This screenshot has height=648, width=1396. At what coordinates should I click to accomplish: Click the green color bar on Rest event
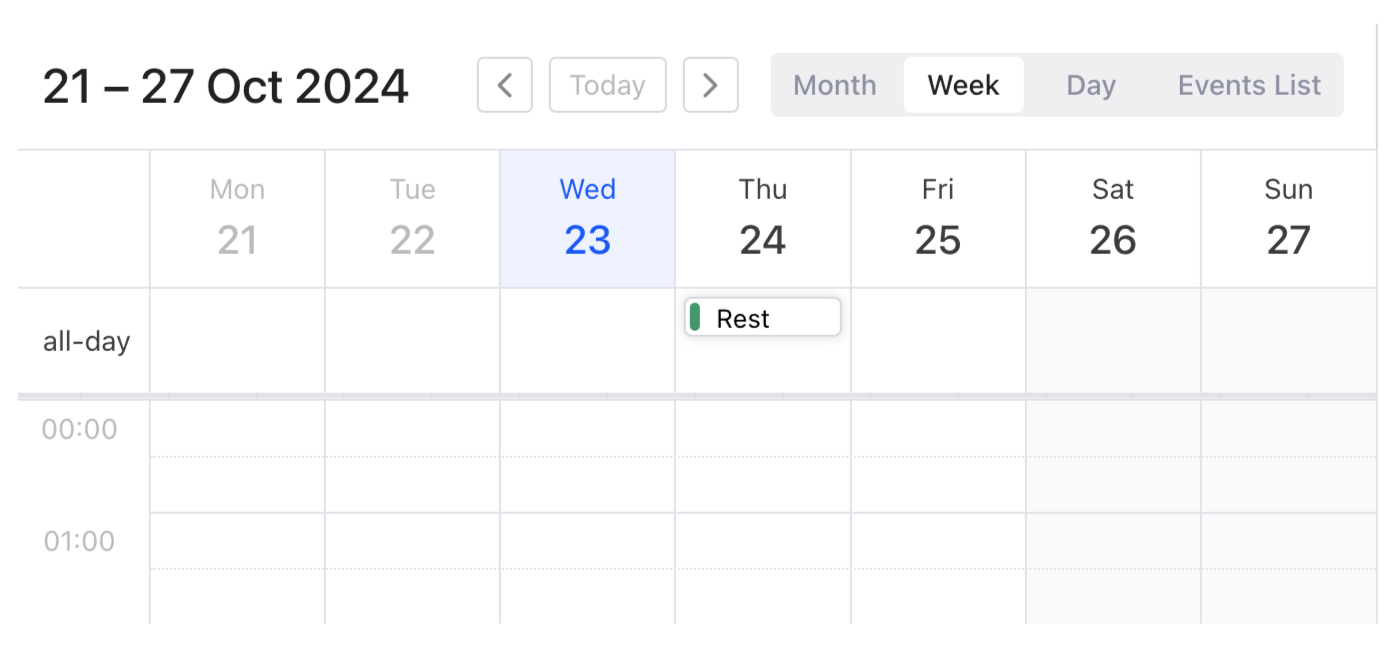(x=695, y=319)
